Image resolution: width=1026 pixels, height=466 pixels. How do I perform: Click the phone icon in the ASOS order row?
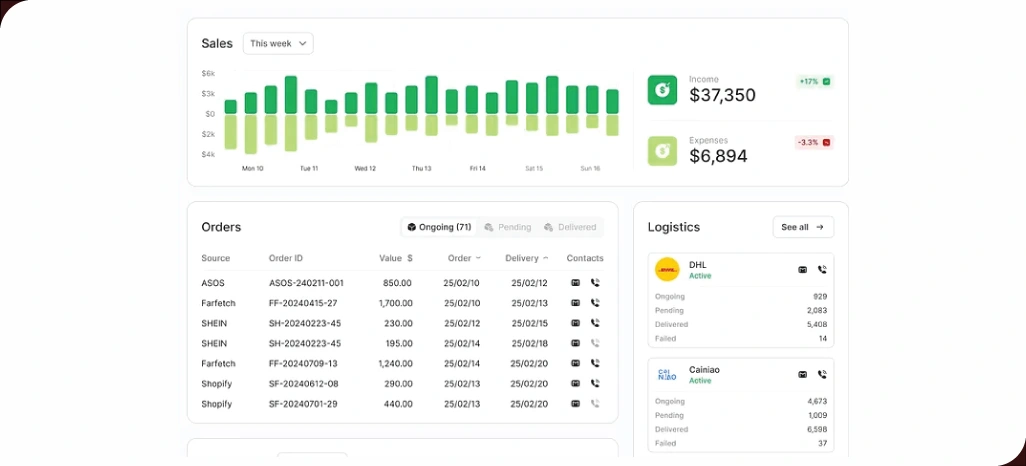pyautogui.click(x=595, y=283)
